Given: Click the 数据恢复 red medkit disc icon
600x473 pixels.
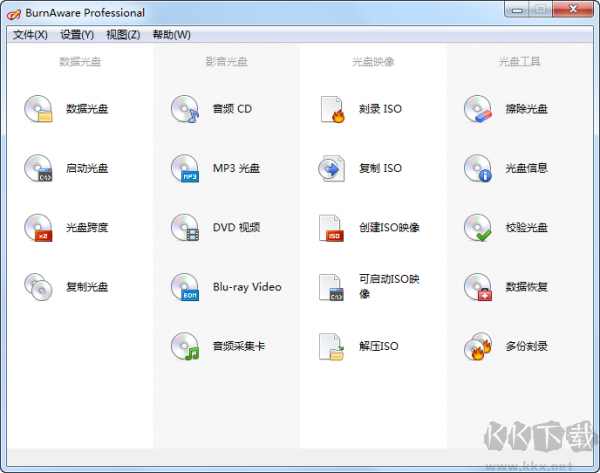Looking at the screenshot, I should [478, 287].
